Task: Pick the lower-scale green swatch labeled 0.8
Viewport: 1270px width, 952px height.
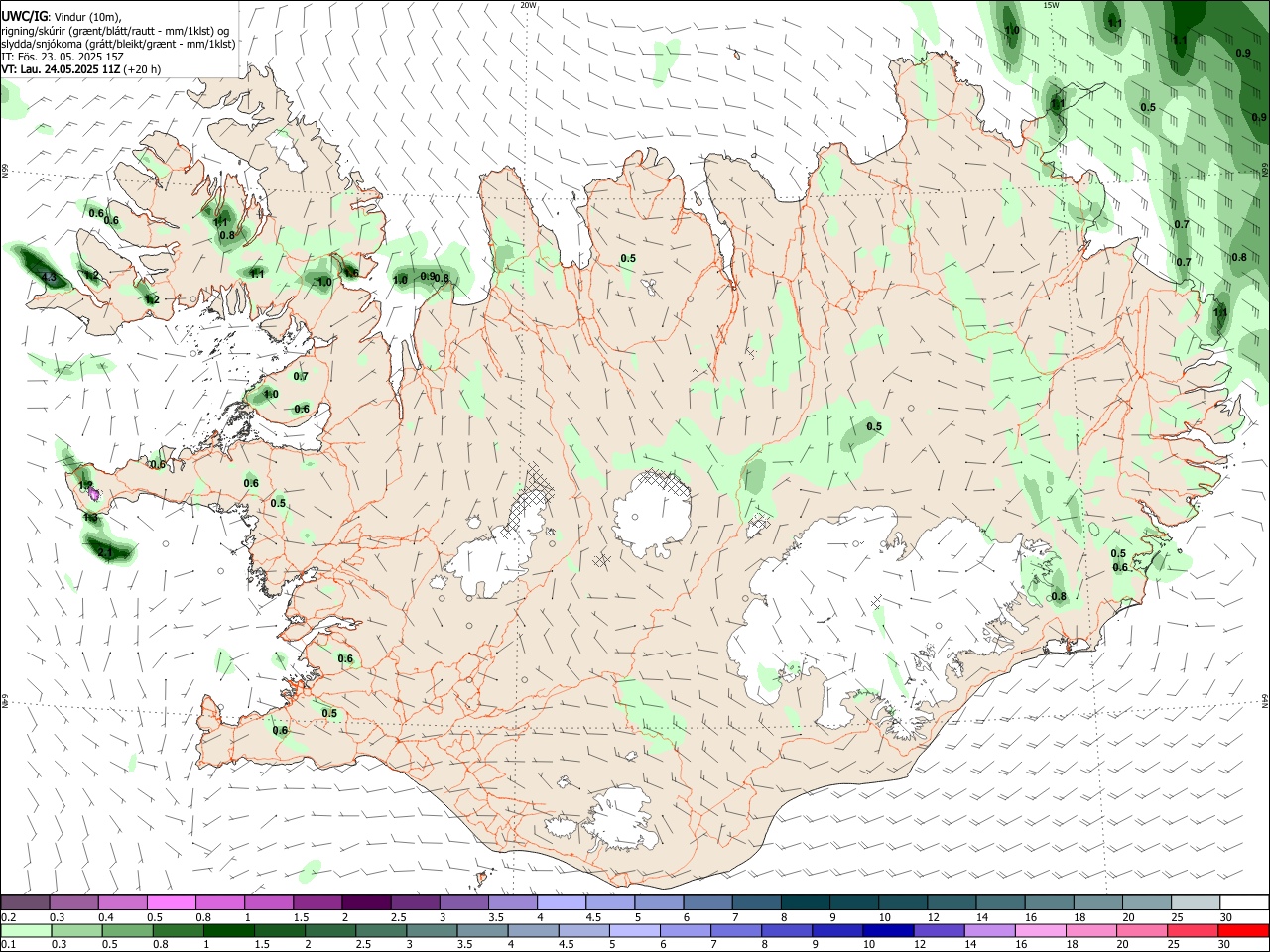Action: coord(178,930)
